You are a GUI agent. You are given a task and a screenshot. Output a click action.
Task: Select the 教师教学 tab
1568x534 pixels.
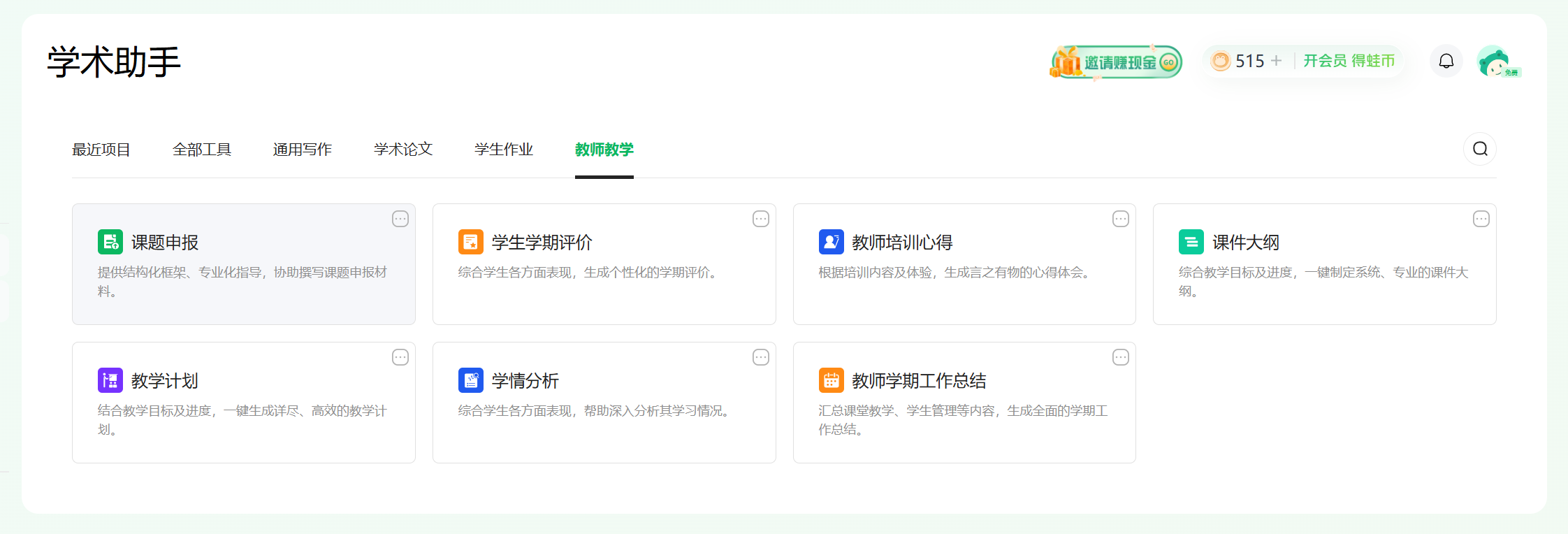(x=604, y=150)
